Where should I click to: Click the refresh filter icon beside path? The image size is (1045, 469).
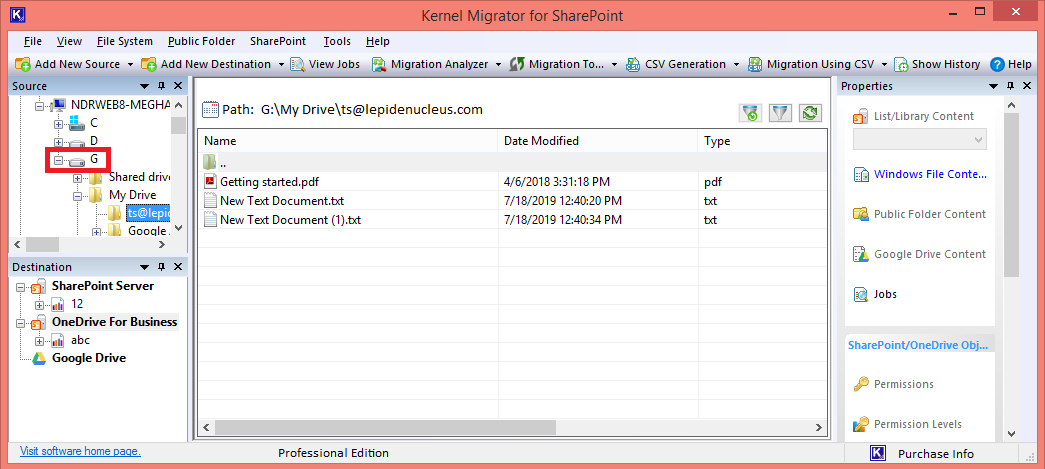click(750, 113)
